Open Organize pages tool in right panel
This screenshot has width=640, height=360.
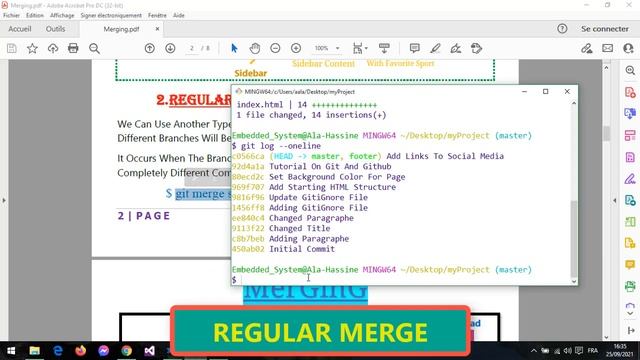pyautogui.click(x=630, y=135)
